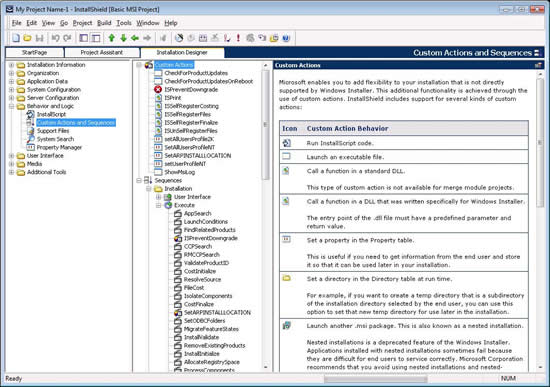Click the icon beside the Custom Actions and Sequences title
This screenshot has width=550, height=387.
pyautogui.click(x=537, y=53)
